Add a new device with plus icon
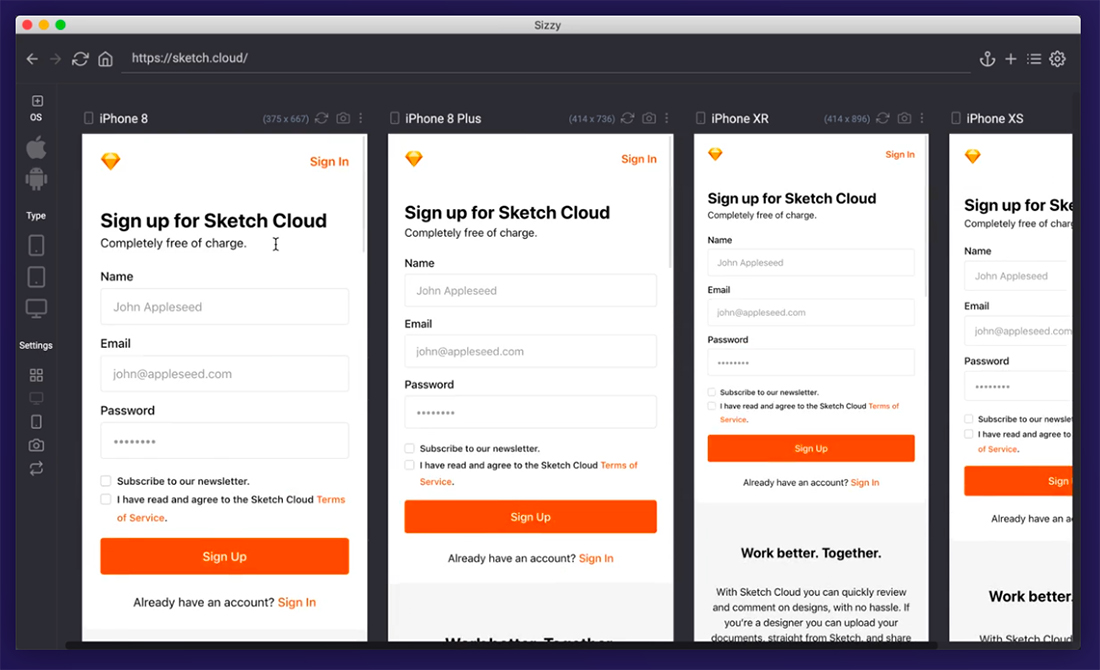The height and width of the screenshot is (670, 1100). pyautogui.click(x=1010, y=59)
